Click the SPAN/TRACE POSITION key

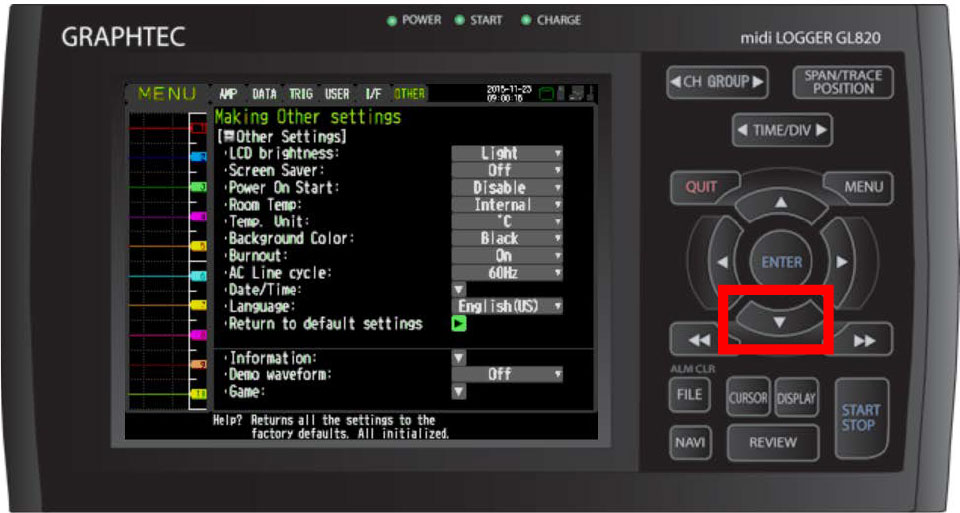coord(843,82)
